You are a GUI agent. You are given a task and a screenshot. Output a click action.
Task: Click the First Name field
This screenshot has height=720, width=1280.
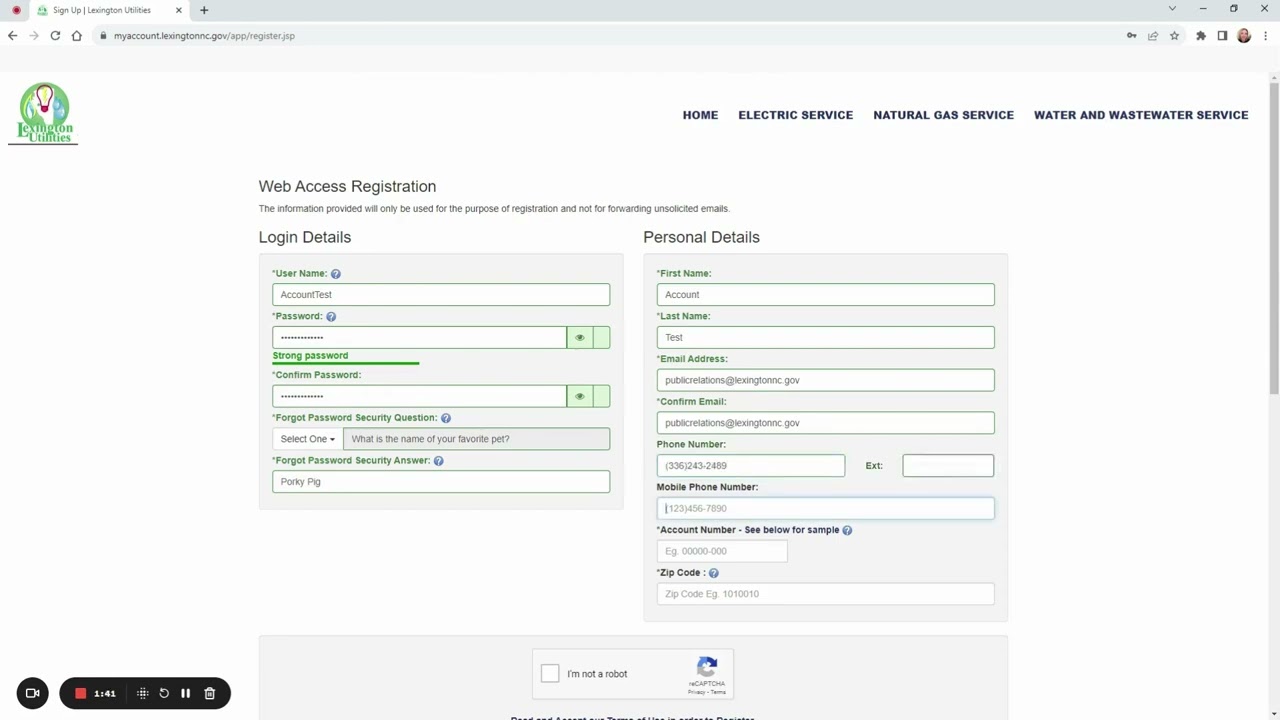coord(826,295)
